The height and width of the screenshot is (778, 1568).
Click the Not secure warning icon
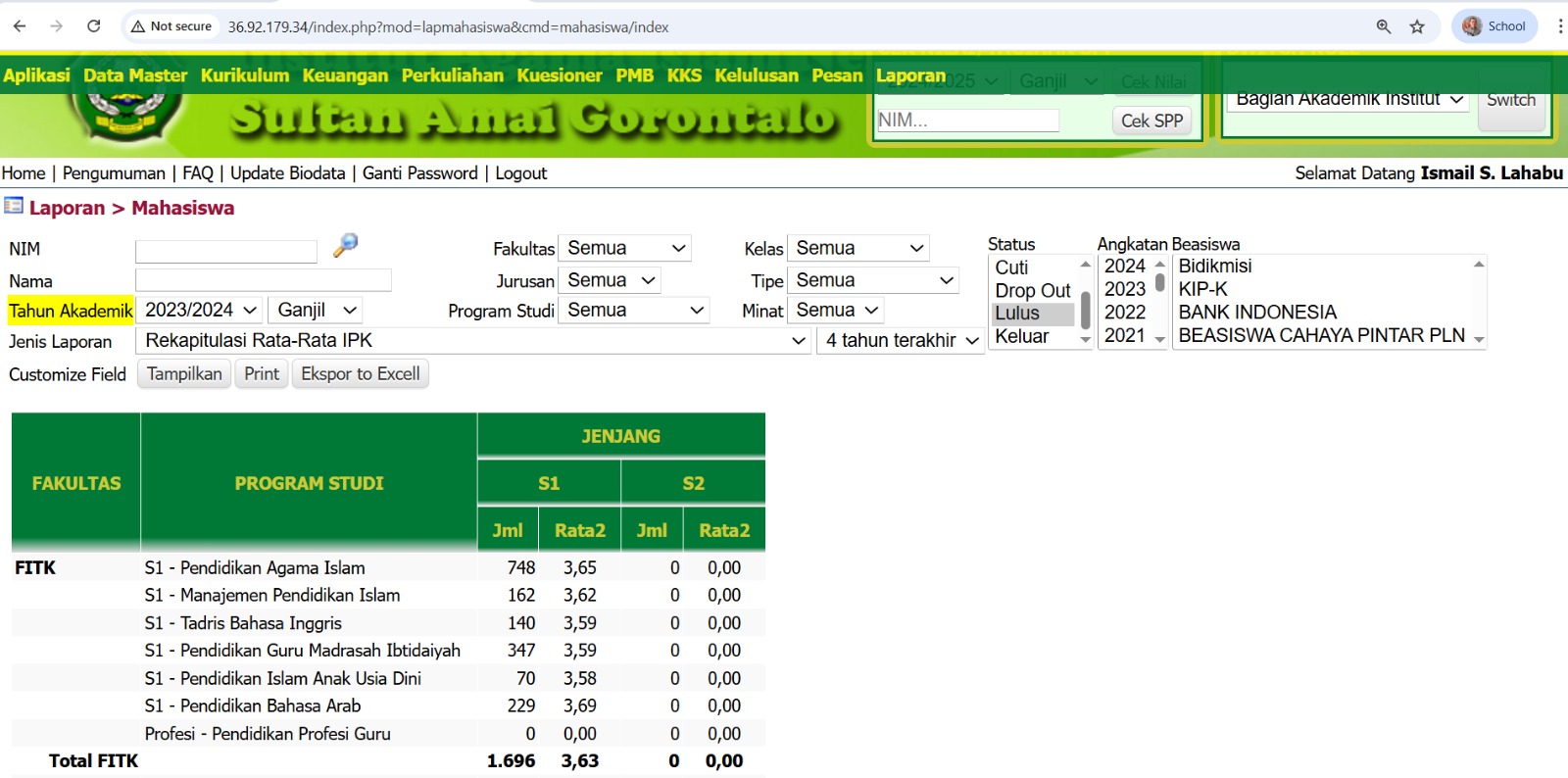(139, 26)
